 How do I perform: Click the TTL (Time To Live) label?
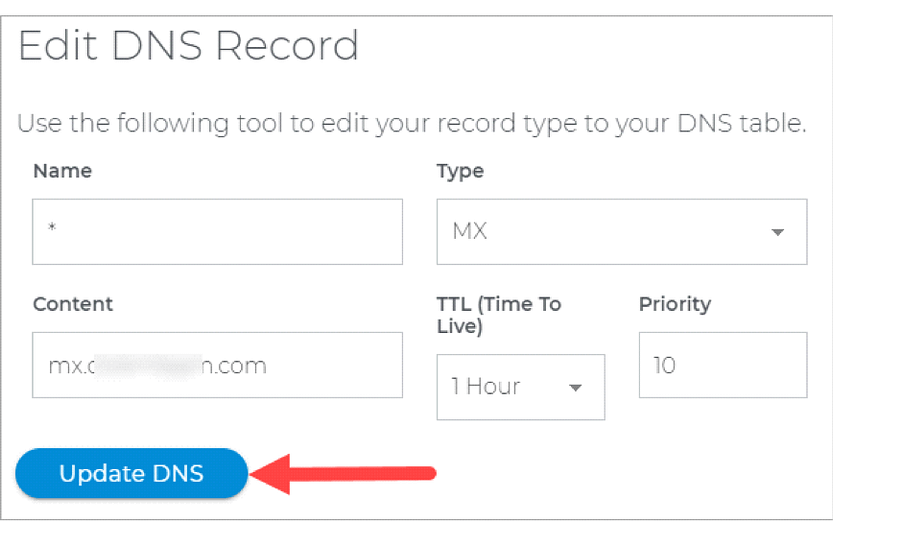(x=498, y=314)
